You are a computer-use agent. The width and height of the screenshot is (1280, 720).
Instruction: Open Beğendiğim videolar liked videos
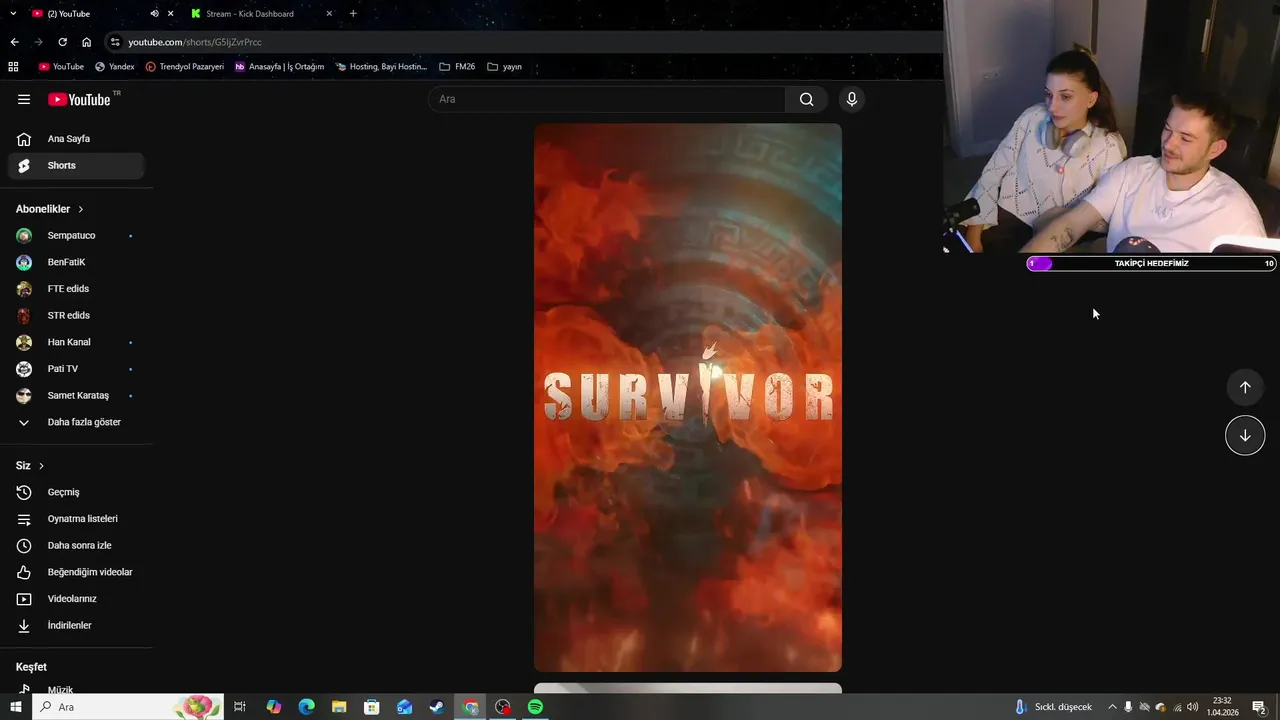pyautogui.click(x=76, y=572)
